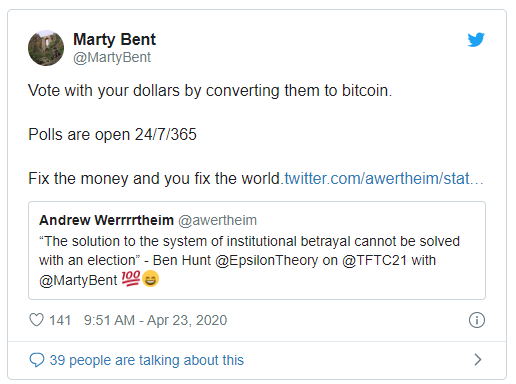Open the quoted tweet text
Screen dimensions: 516x384
(x=249, y=260)
